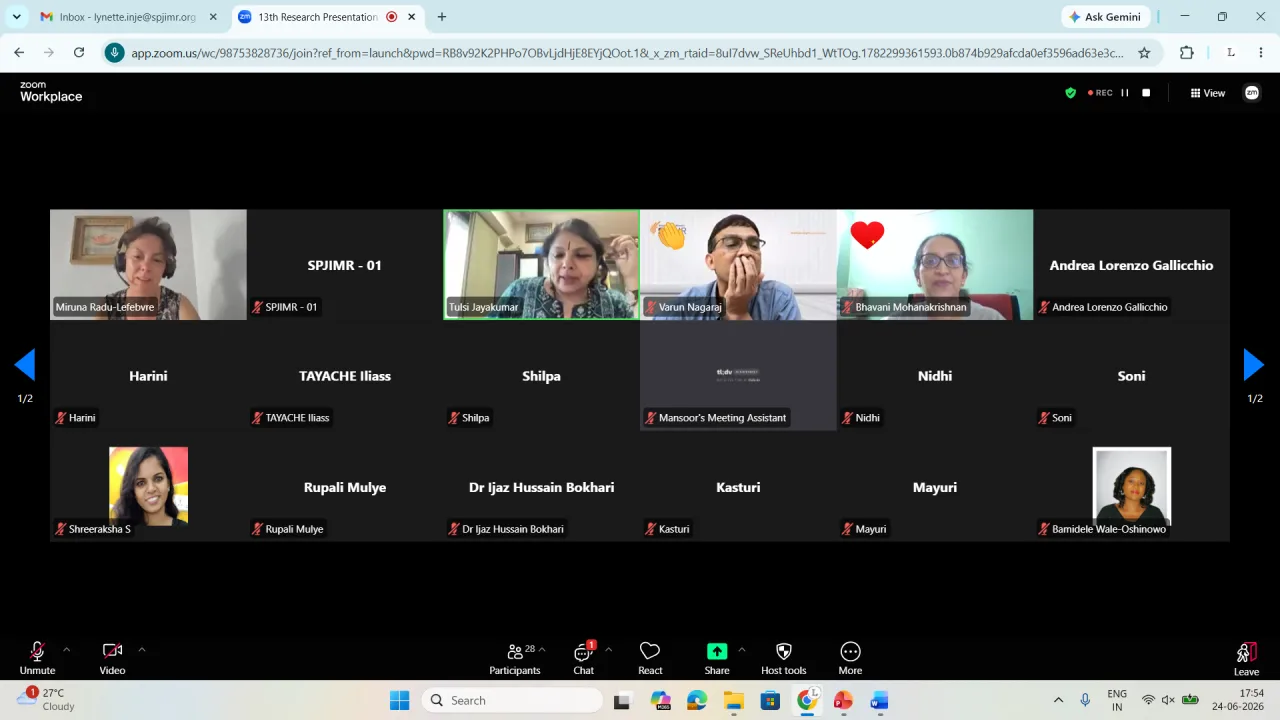The width and height of the screenshot is (1280, 720).
Task: Go to next gallery page arrow
Action: click(1254, 365)
